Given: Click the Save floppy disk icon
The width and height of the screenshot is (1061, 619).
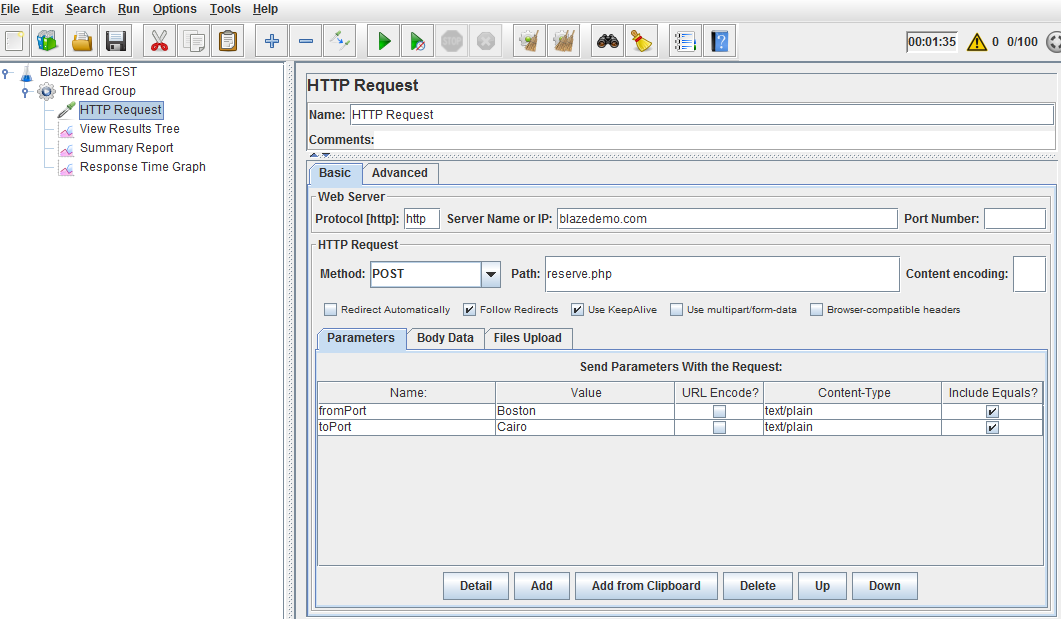Looking at the screenshot, I should point(116,42).
